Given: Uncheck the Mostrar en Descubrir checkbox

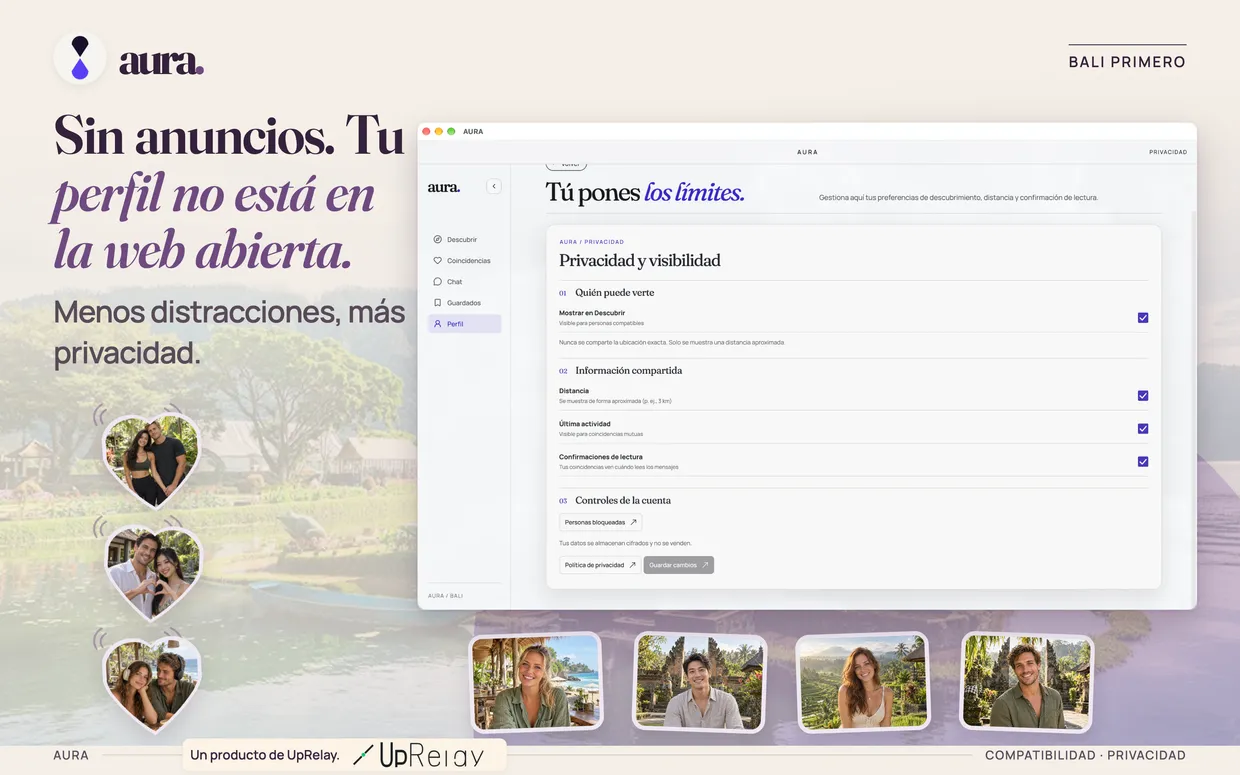Looking at the screenshot, I should pos(1143,318).
